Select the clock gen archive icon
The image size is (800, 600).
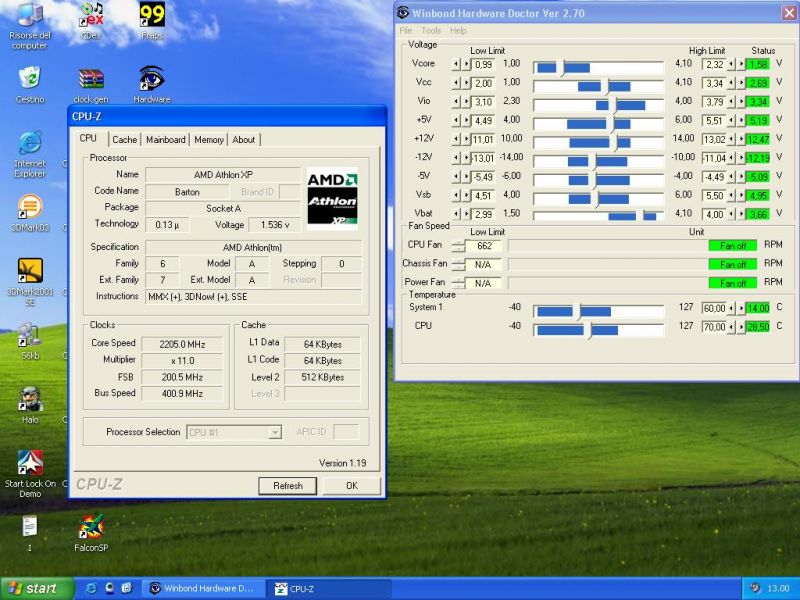[x=91, y=86]
